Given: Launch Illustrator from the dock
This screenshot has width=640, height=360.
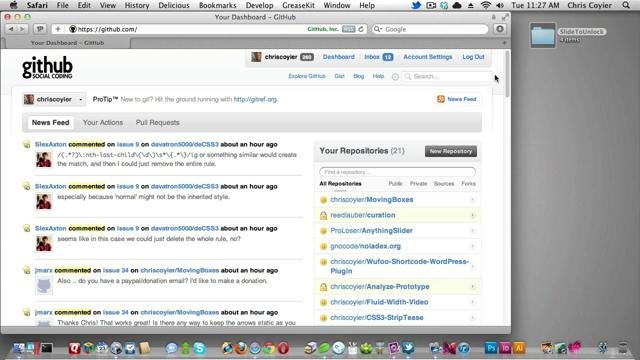Looking at the screenshot, I should [x=519, y=348].
